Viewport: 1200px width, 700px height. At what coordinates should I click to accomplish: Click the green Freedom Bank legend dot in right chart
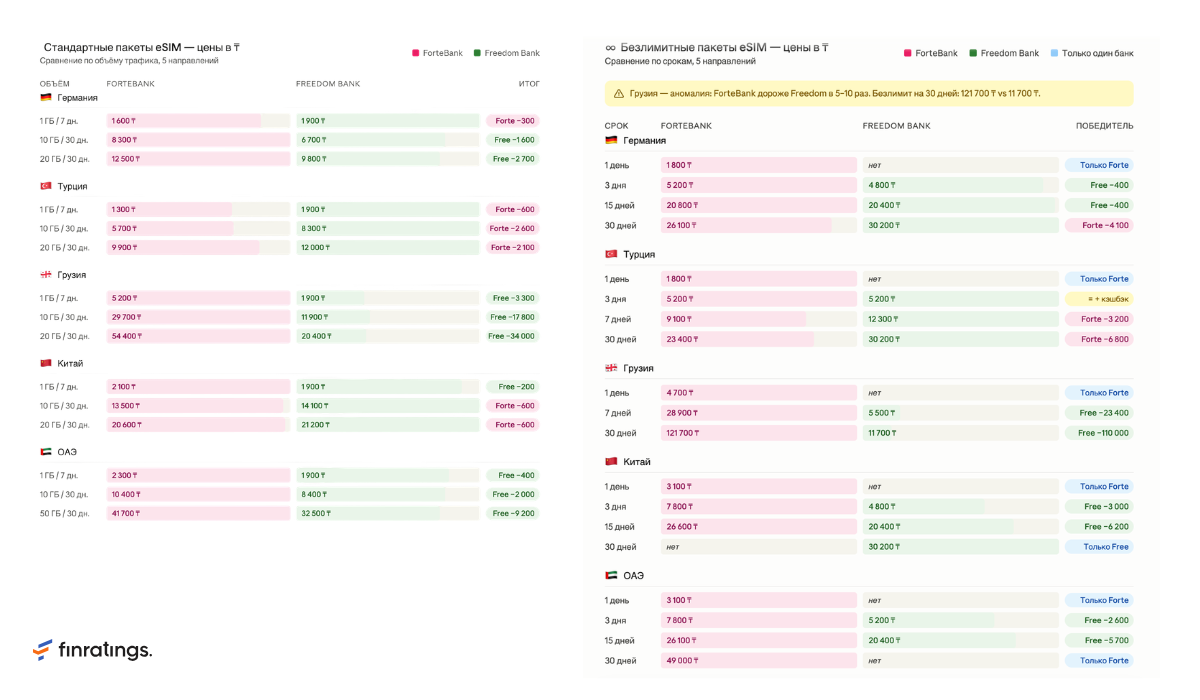tap(973, 53)
